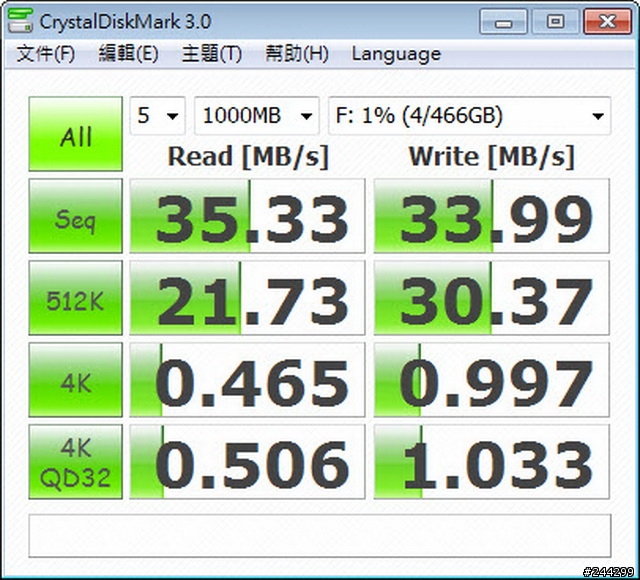
Task: Open the 幫助(H) menu
Action: coord(297,54)
